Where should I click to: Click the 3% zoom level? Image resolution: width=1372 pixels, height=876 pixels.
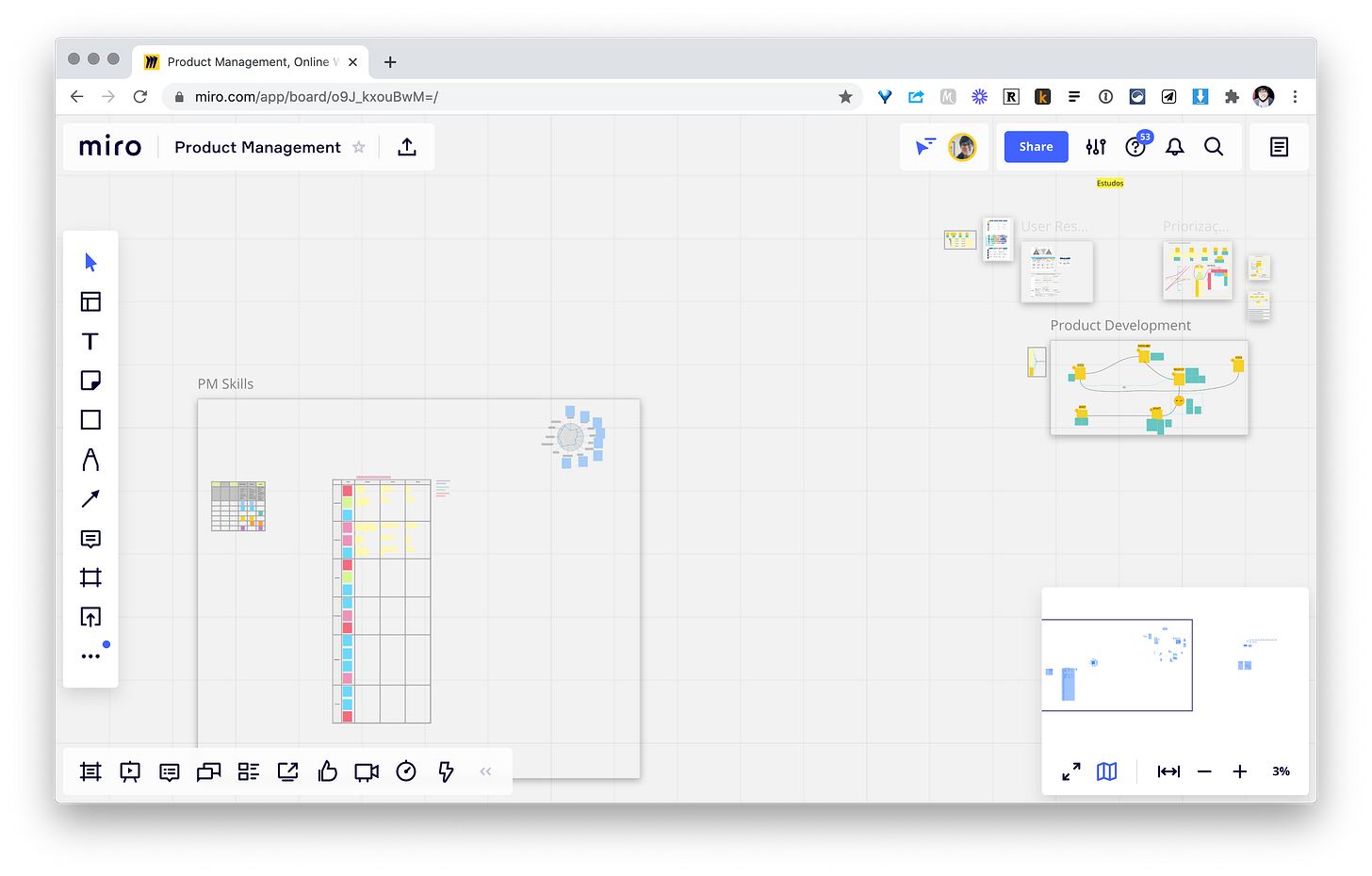tap(1281, 771)
